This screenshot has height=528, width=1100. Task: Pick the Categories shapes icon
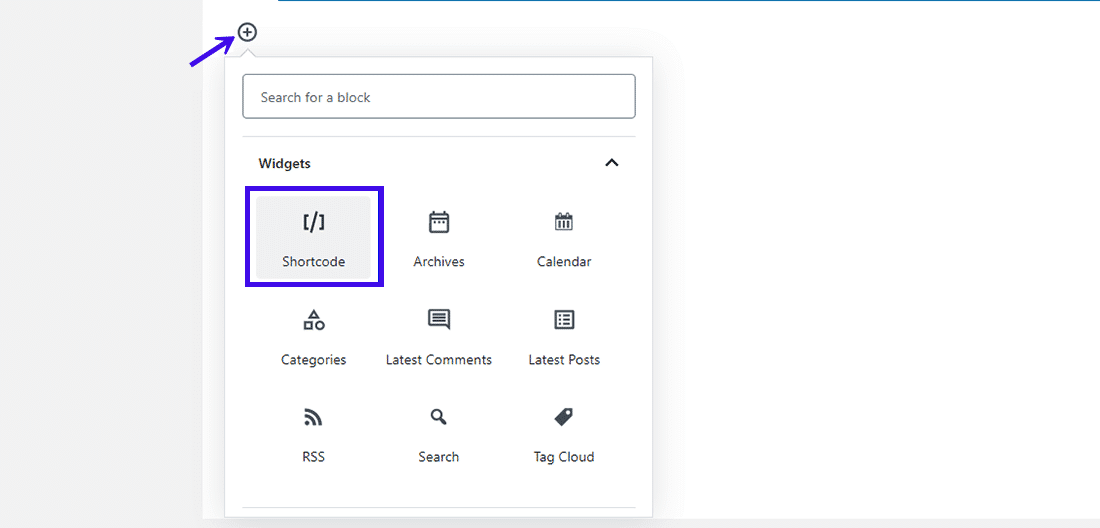[314, 320]
